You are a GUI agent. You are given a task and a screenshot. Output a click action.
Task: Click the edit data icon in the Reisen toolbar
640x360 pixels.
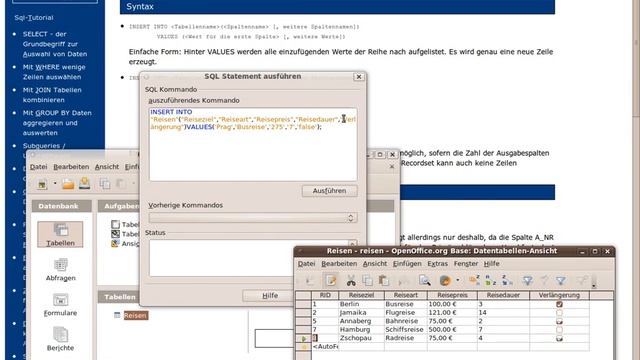[x=331, y=280]
